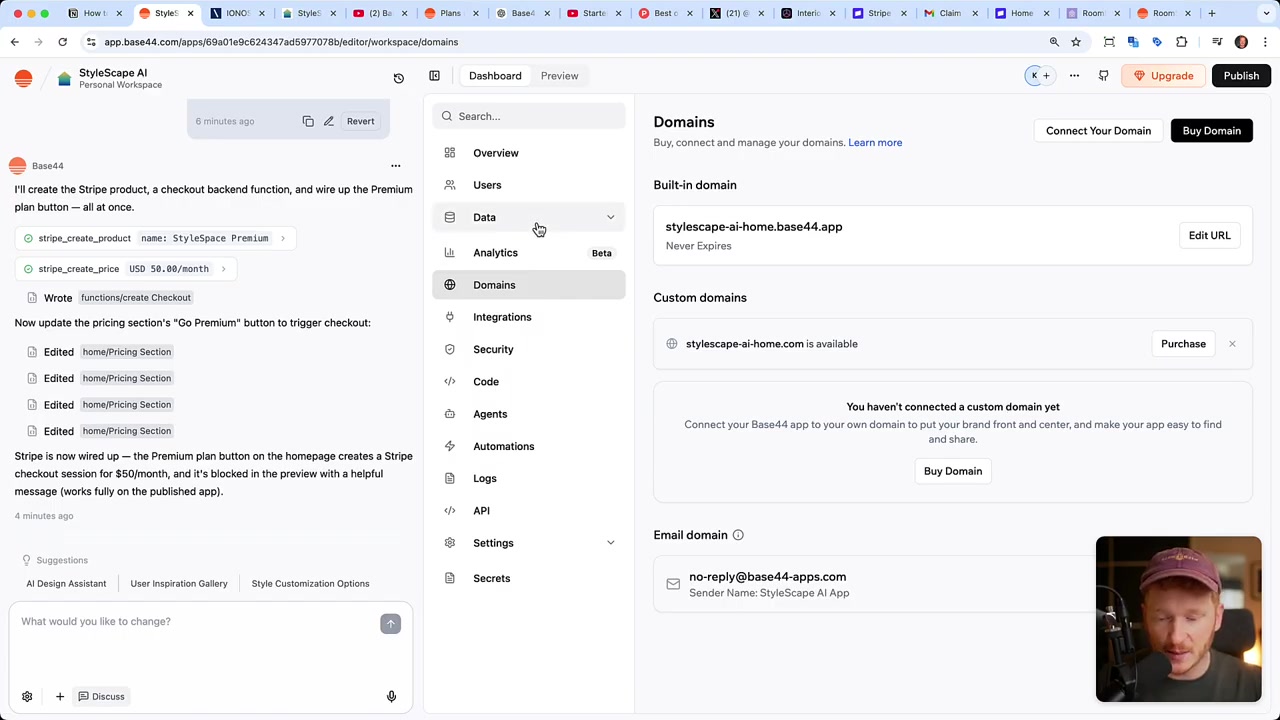Click Connect Your Domain
1280x720 pixels.
tap(1098, 131)
